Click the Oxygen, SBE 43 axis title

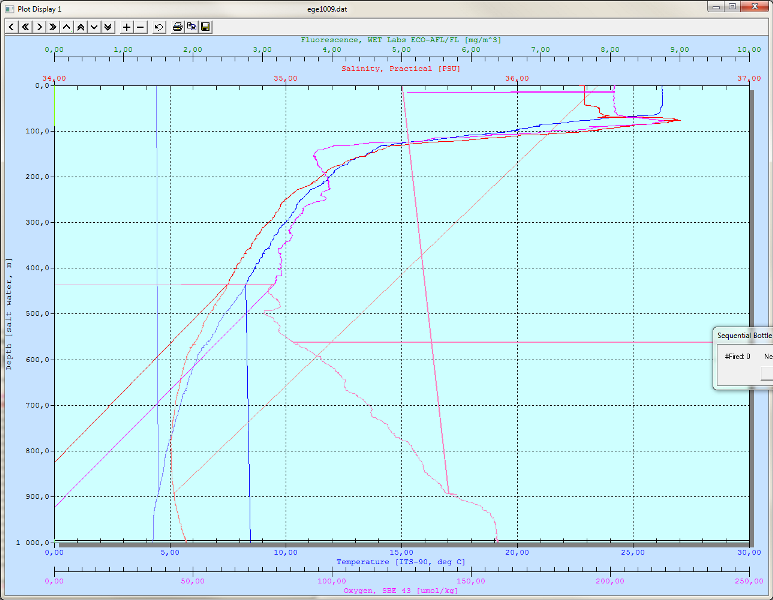coord(401,590)
